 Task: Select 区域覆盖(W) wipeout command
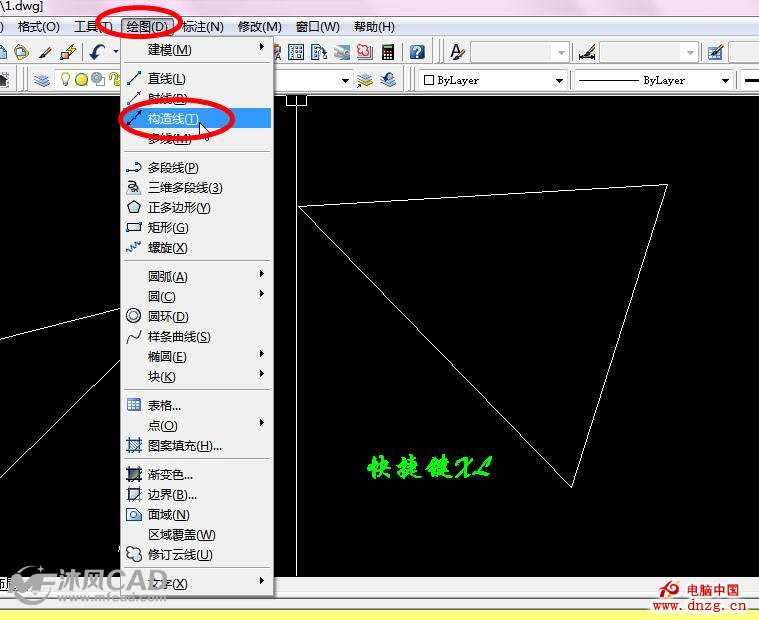click(197, 534)
